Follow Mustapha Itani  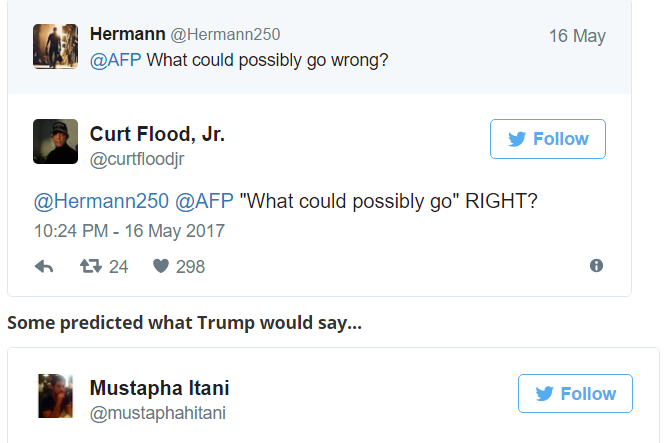(x=575, y=394)
